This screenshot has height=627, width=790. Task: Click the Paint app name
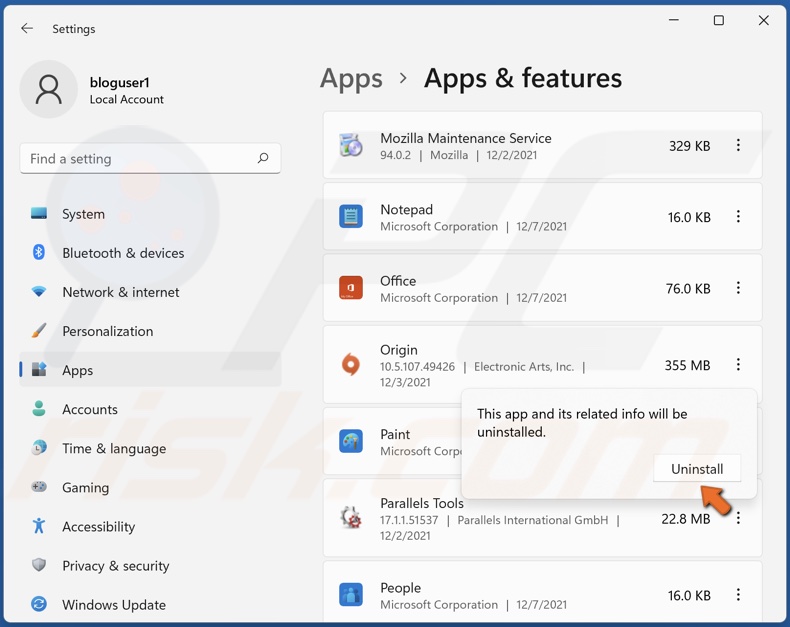point(395,434)
